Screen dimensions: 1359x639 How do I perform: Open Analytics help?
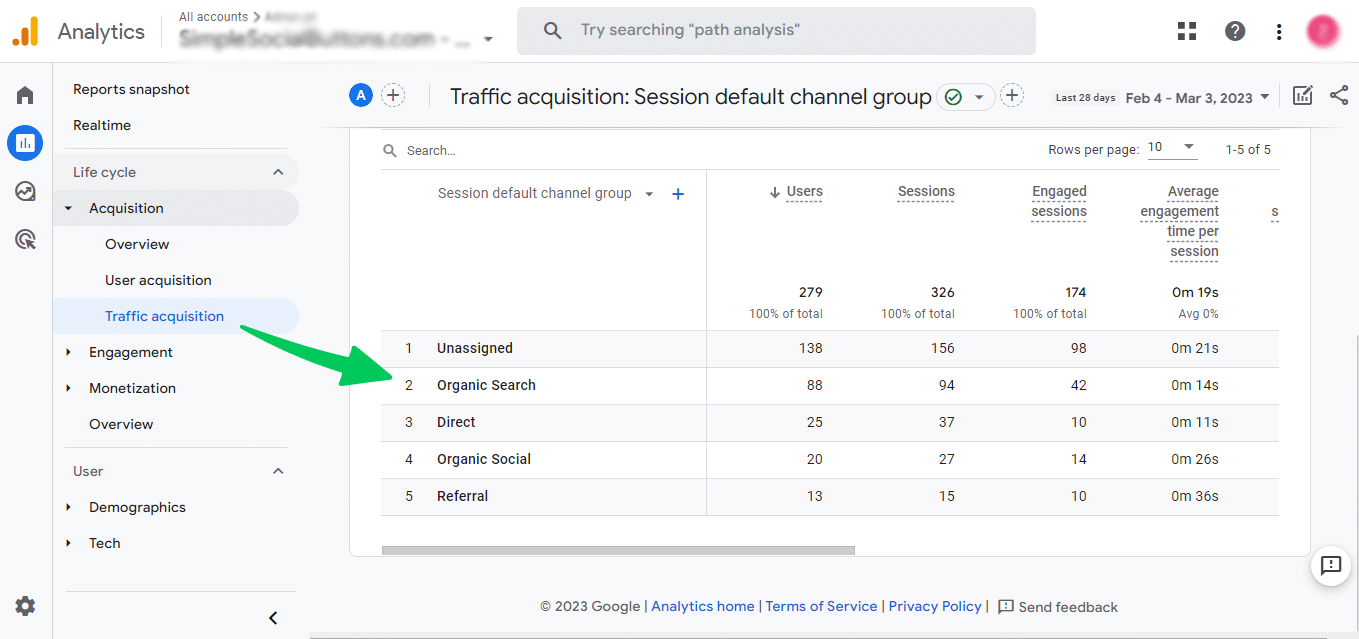(1235, 30)
